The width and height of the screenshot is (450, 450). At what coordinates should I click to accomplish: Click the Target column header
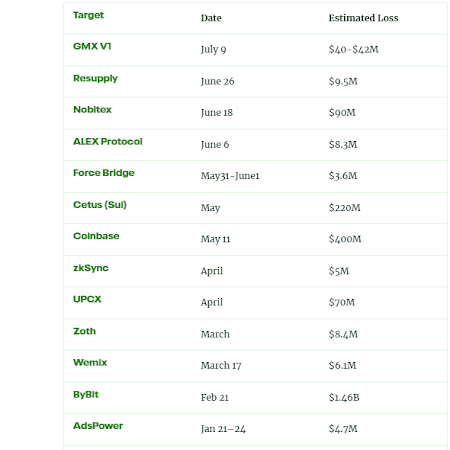point(88,15)
